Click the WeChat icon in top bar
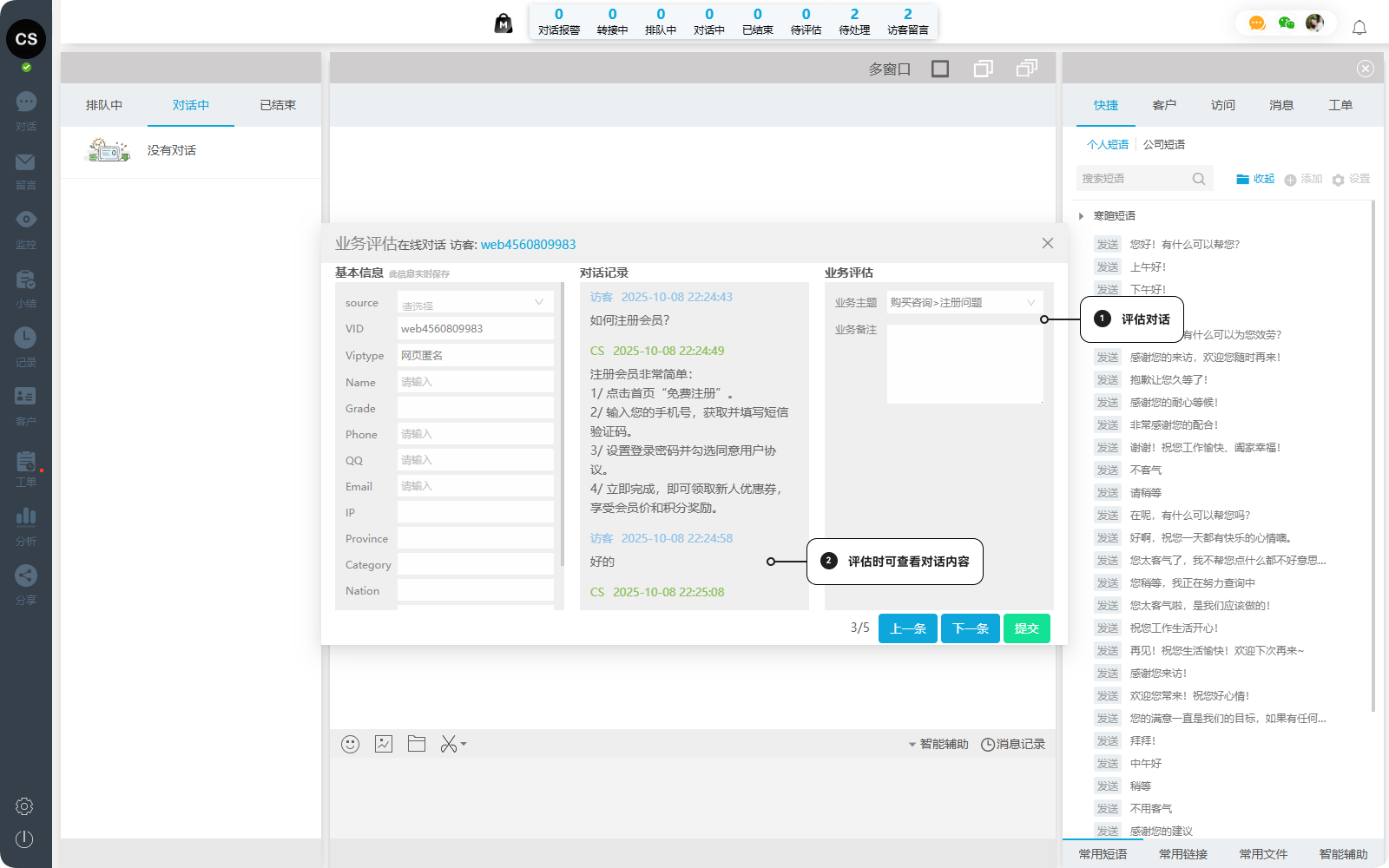 point(1287,23)
